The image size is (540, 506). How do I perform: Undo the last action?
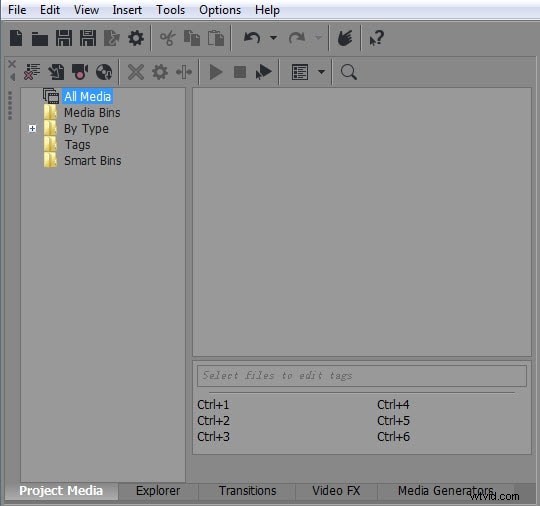coord(252,38)
